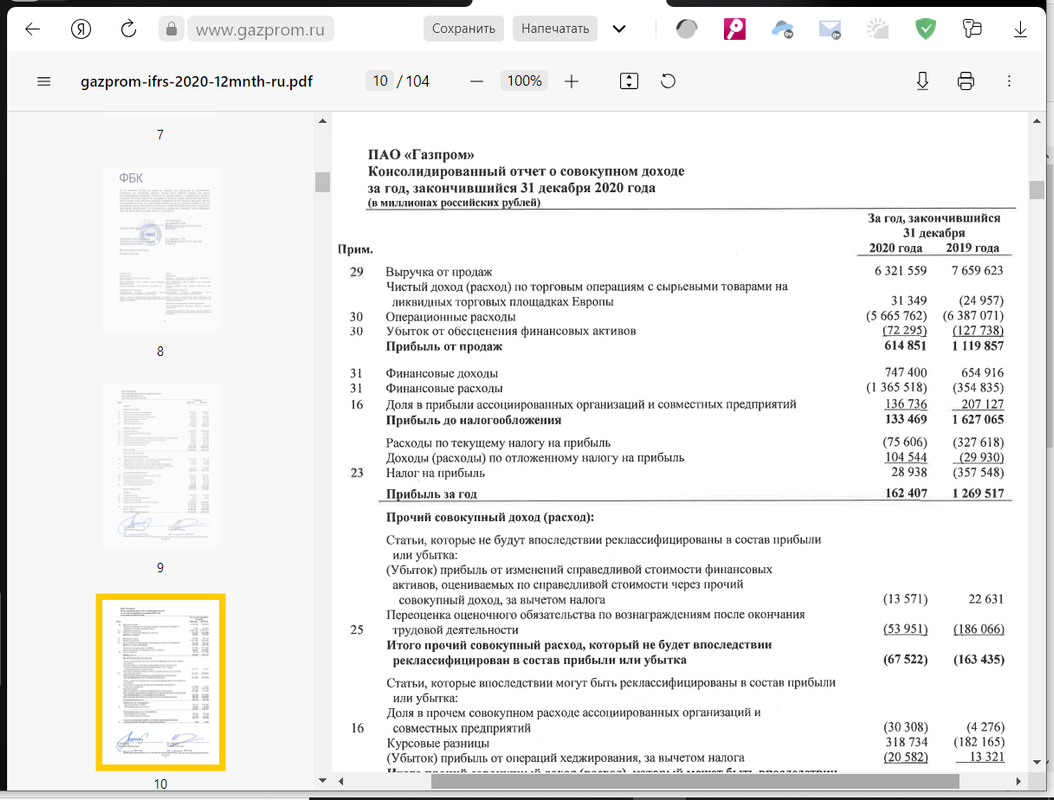1054x800 pixels.
Task: Click the padlock site security icon
Action: tap(171, 29)
